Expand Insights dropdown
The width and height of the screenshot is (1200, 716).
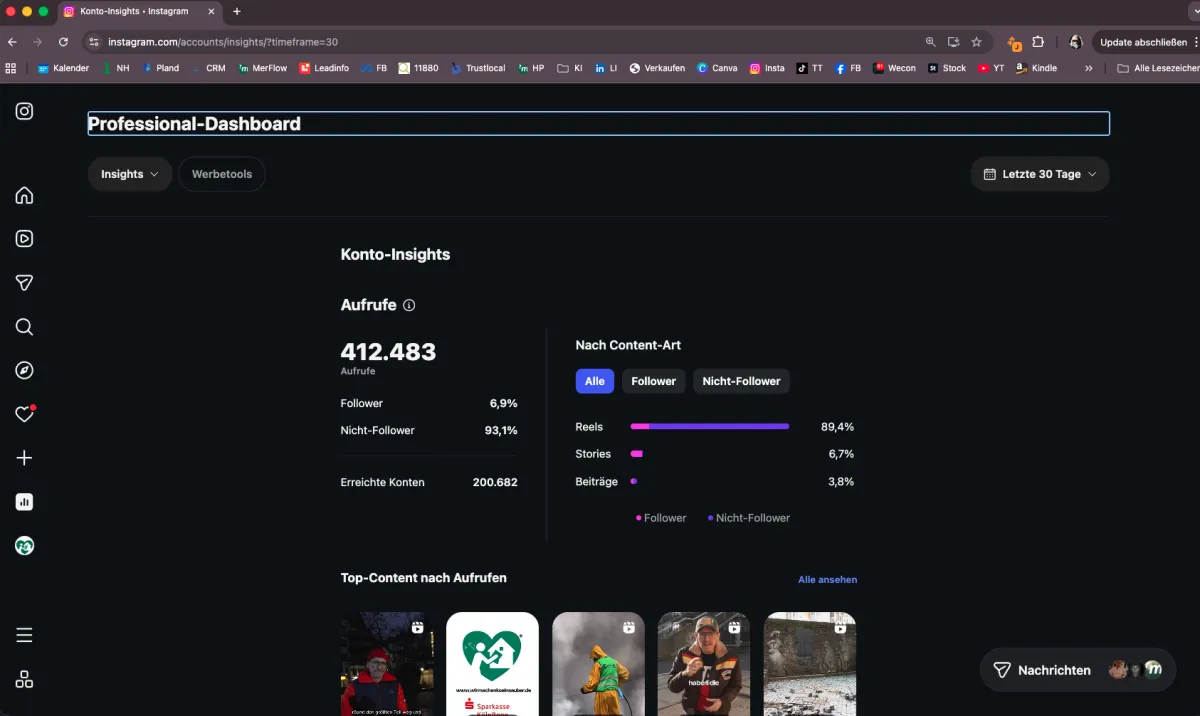(x=130, y=174)
